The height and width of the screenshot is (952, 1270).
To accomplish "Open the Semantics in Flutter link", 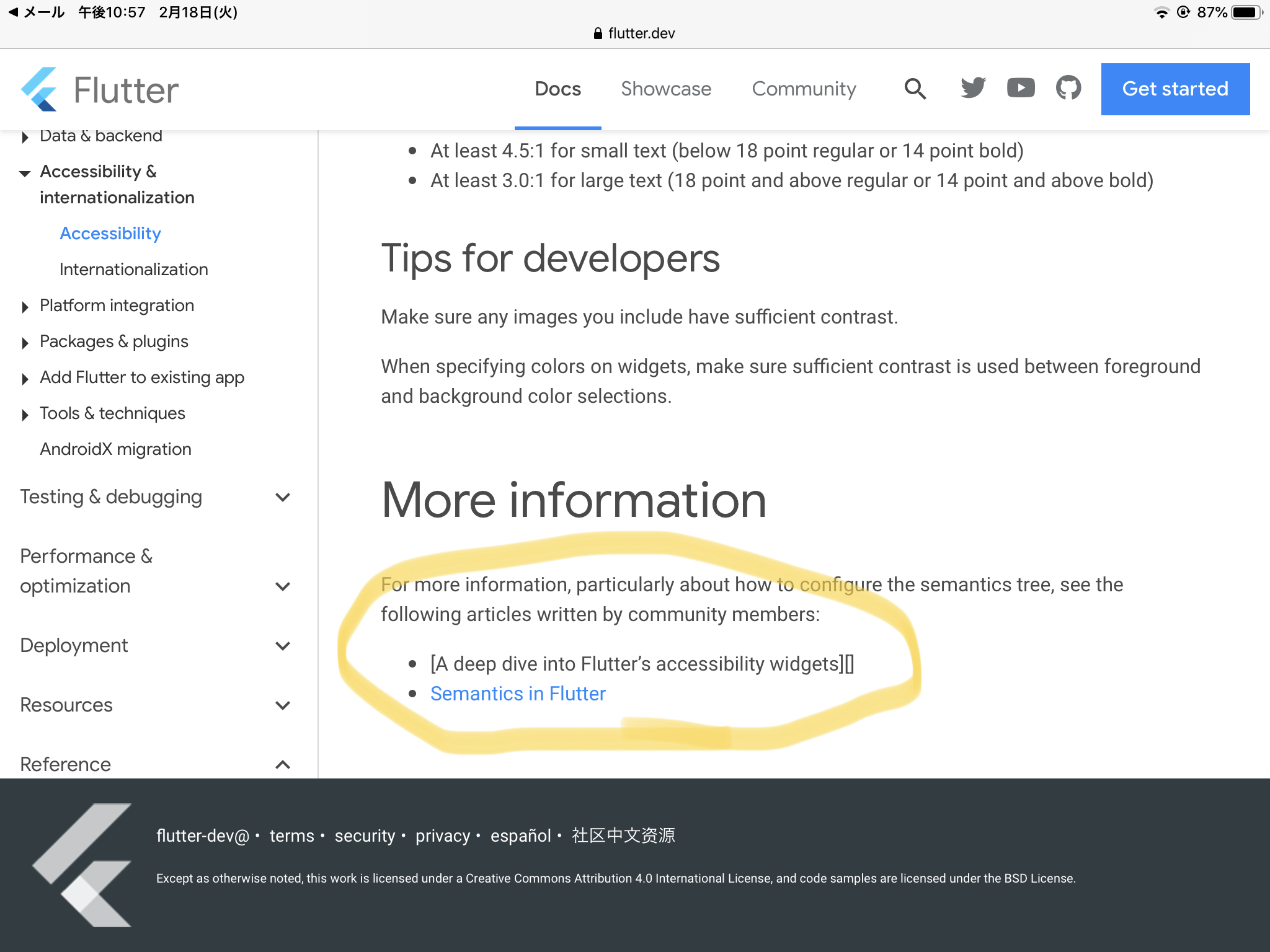I will coord(518,694).
